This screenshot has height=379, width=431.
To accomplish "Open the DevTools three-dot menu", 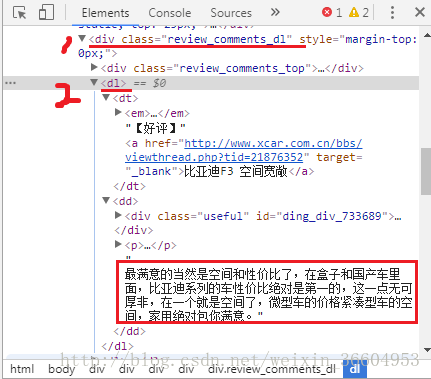I will 392,13.
